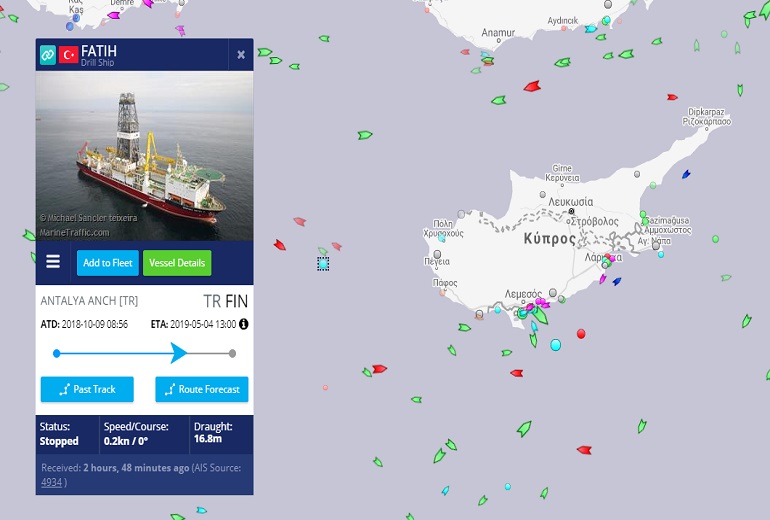Show the Route Forecast

point(201,389)
